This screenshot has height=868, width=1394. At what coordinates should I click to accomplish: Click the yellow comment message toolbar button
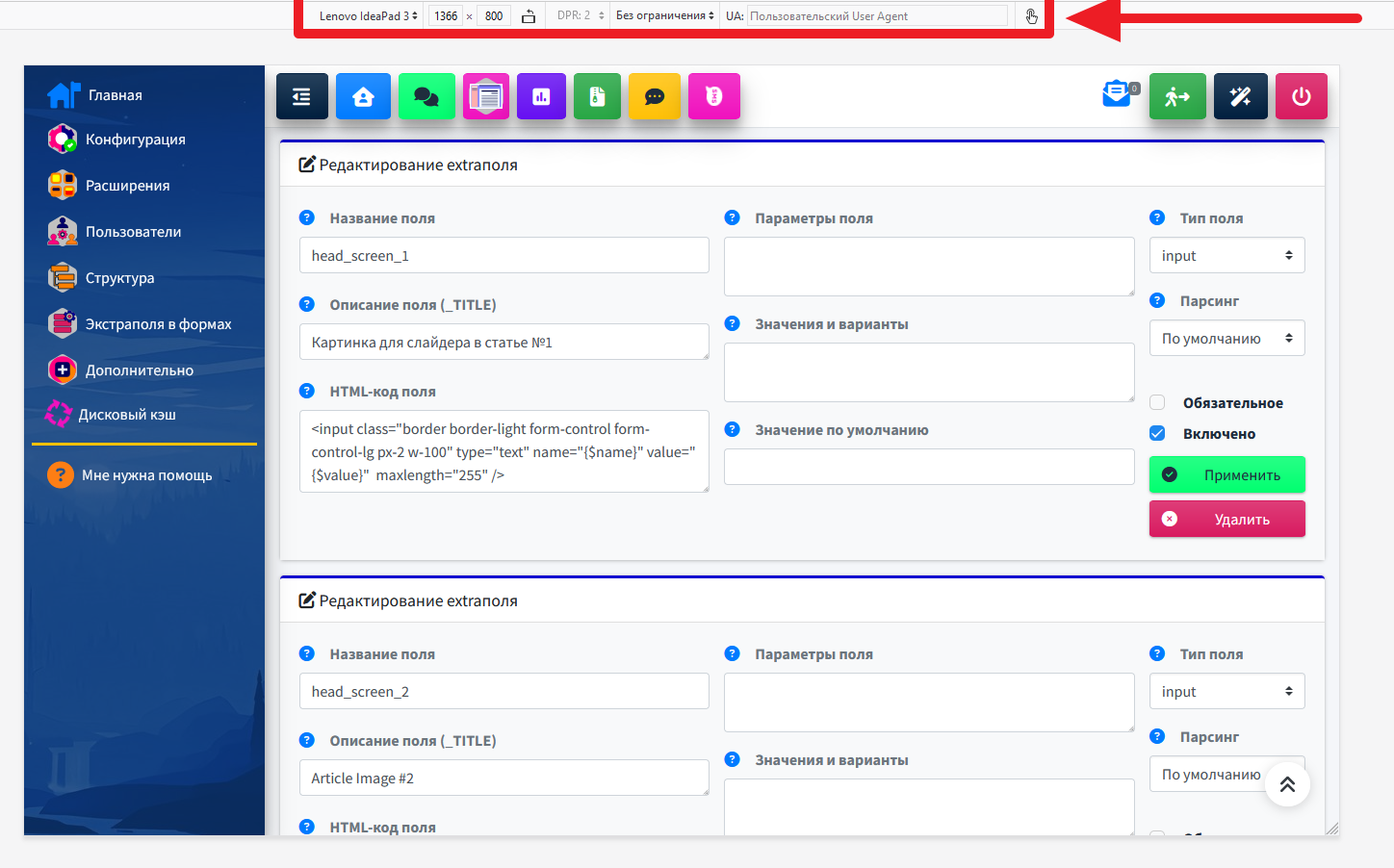(x=655, y=96)
